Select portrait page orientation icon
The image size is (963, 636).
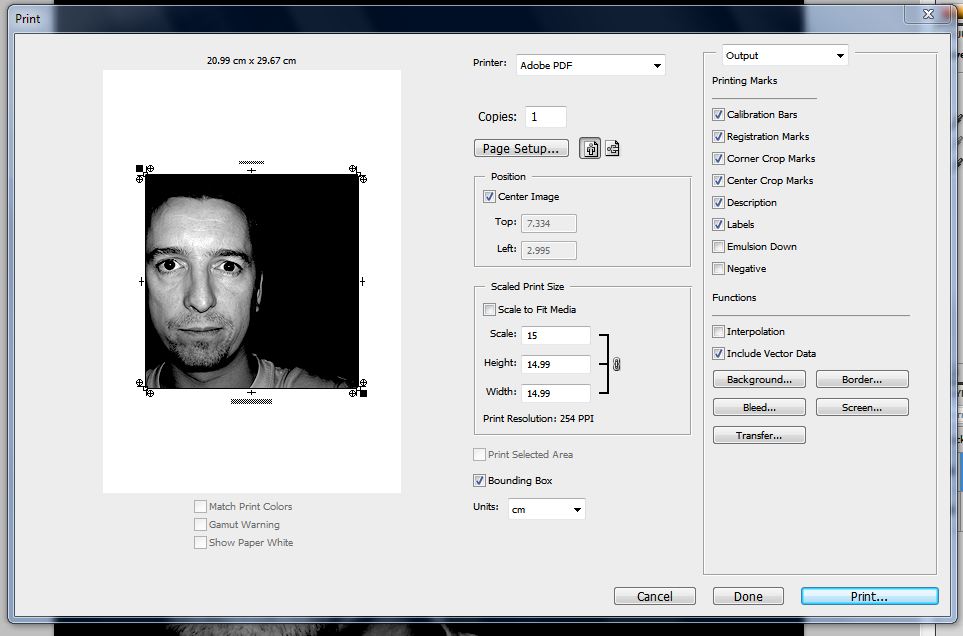[x=591, y=149]
